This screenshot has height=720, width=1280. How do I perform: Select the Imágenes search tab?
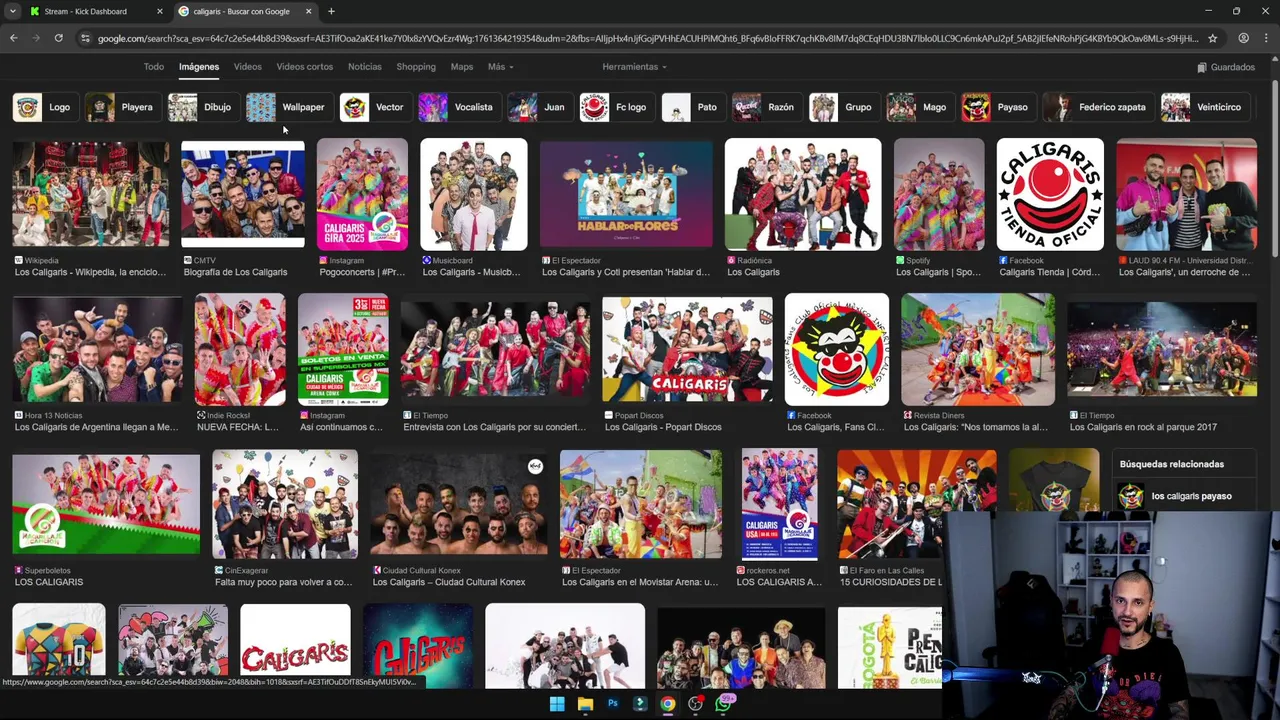(199, 67)
